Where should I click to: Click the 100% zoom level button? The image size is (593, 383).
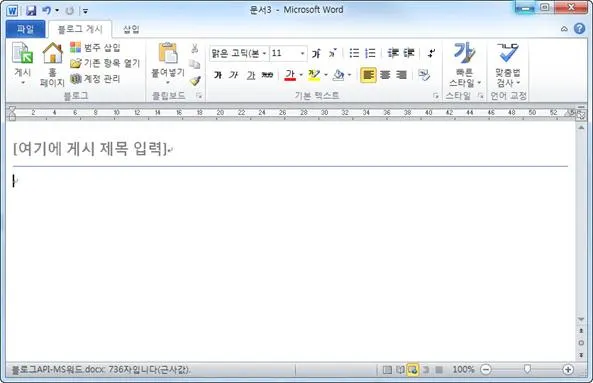pos(463,369)
